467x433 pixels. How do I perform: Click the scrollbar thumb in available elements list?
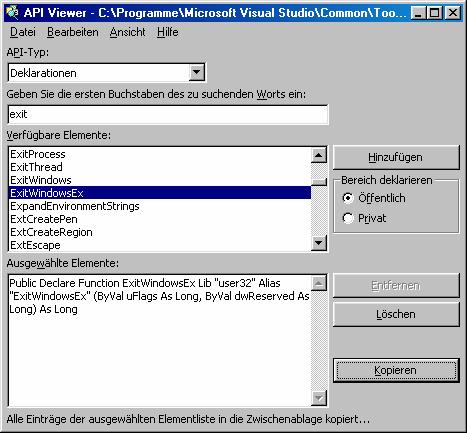[x=319, y=182]
